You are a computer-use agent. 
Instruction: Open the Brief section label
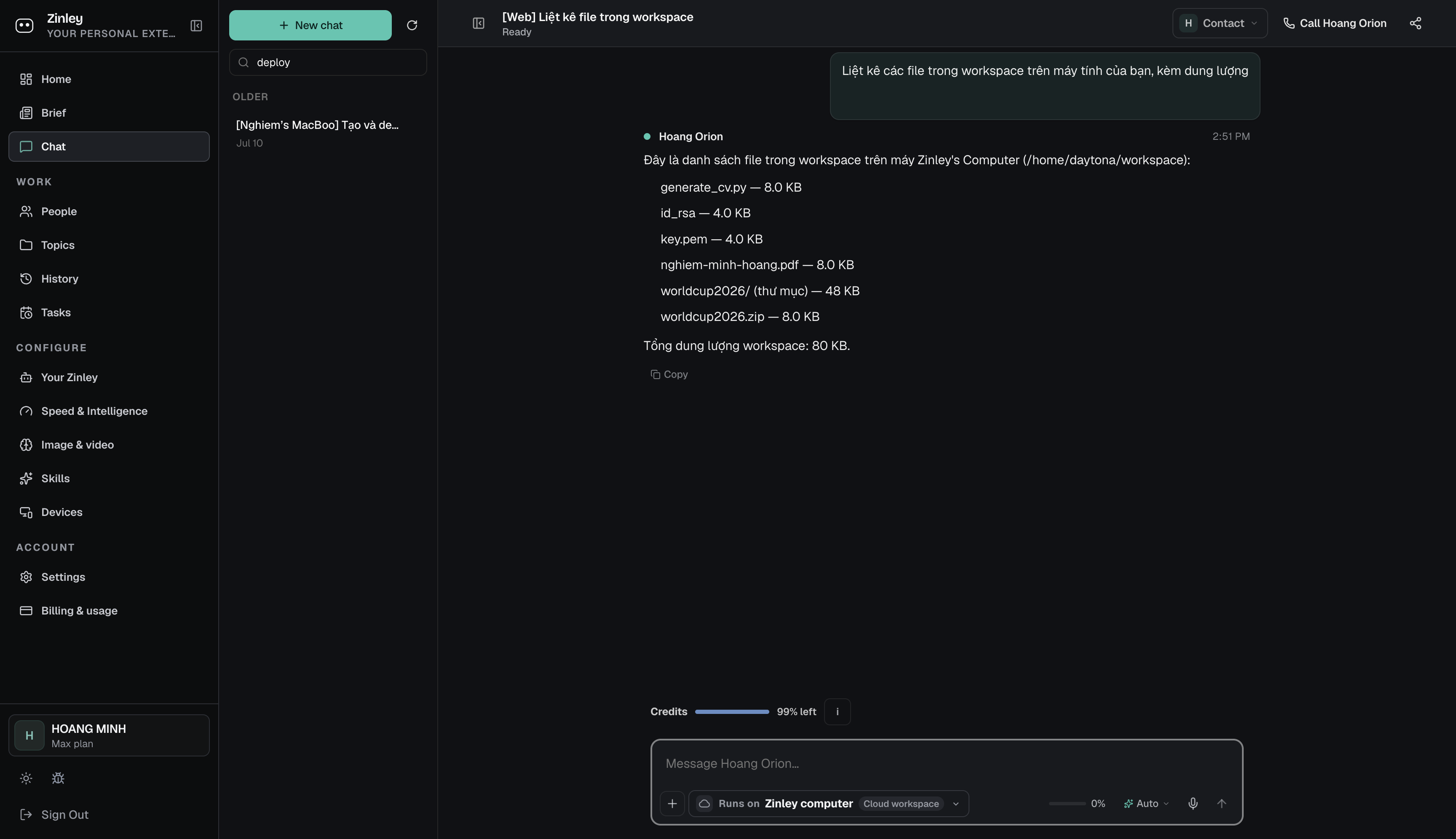point(54,113)
